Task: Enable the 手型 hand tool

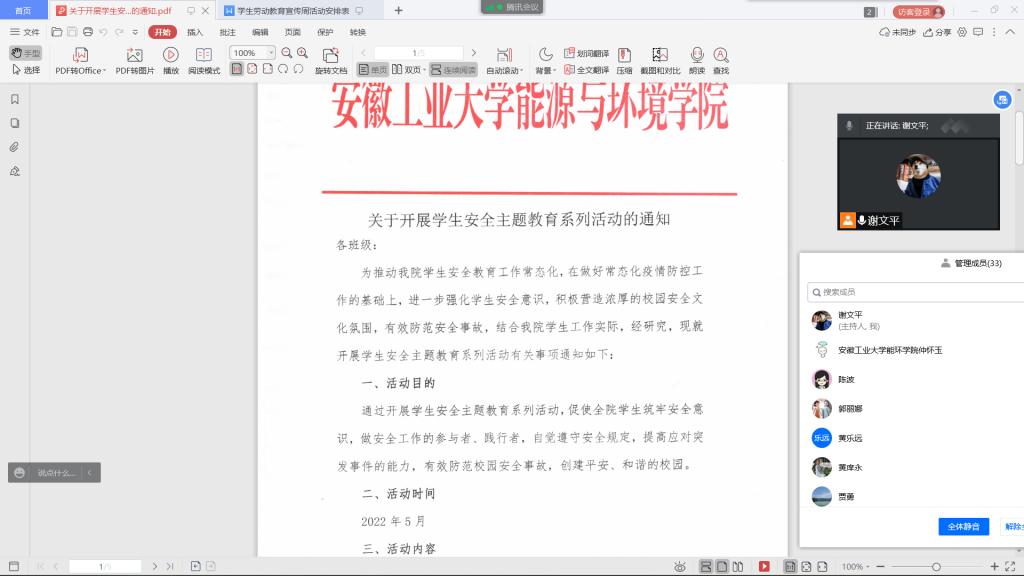Action: click(x=26, y=53)
